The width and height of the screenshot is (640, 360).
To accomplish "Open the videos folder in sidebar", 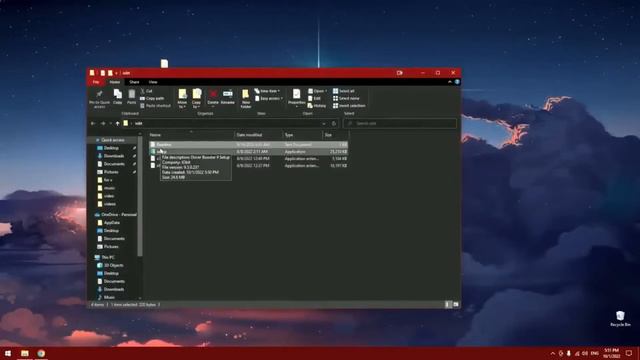I will (x=109, y=204).
